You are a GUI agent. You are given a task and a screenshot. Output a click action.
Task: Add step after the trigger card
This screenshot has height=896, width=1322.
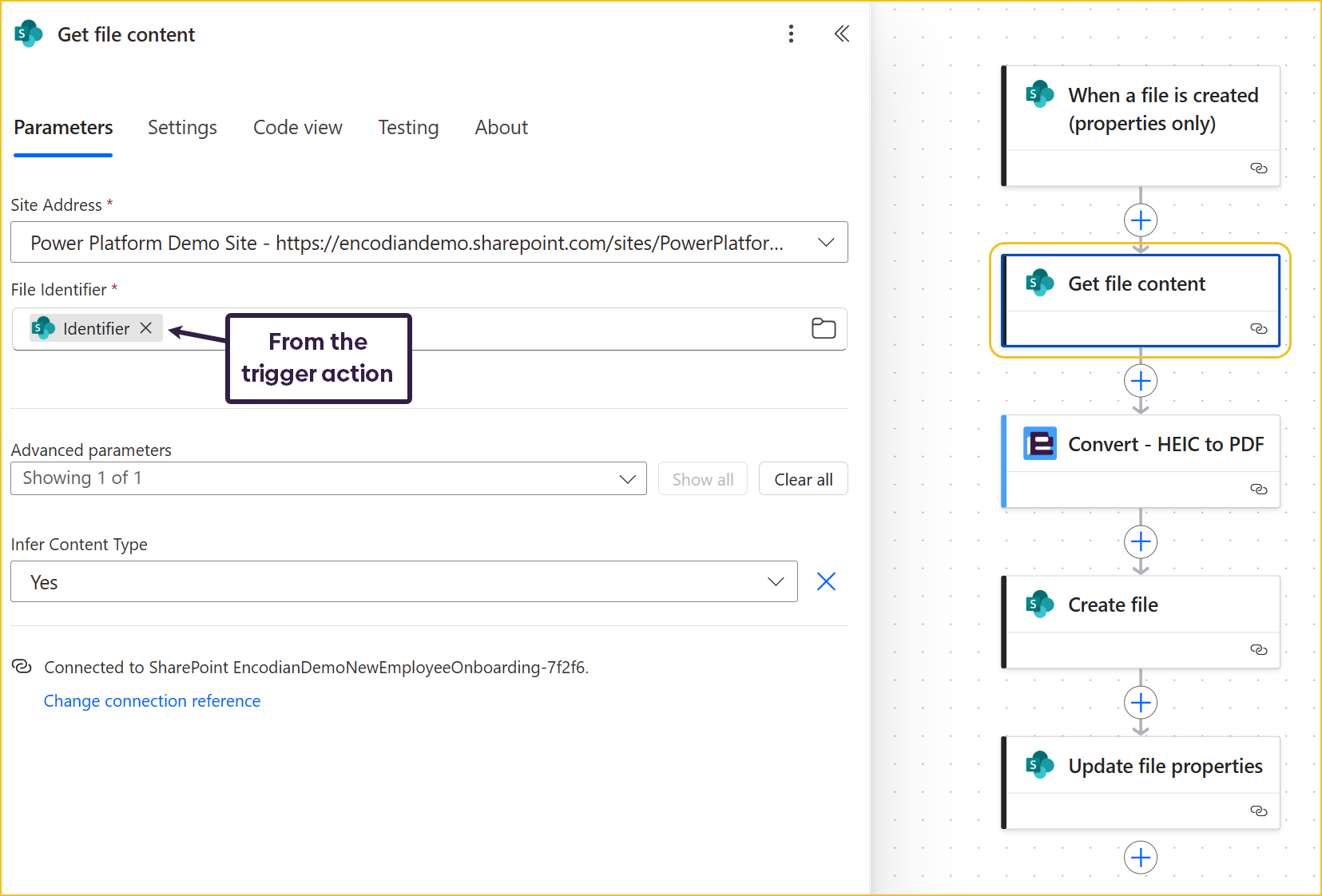(1140, 220)
